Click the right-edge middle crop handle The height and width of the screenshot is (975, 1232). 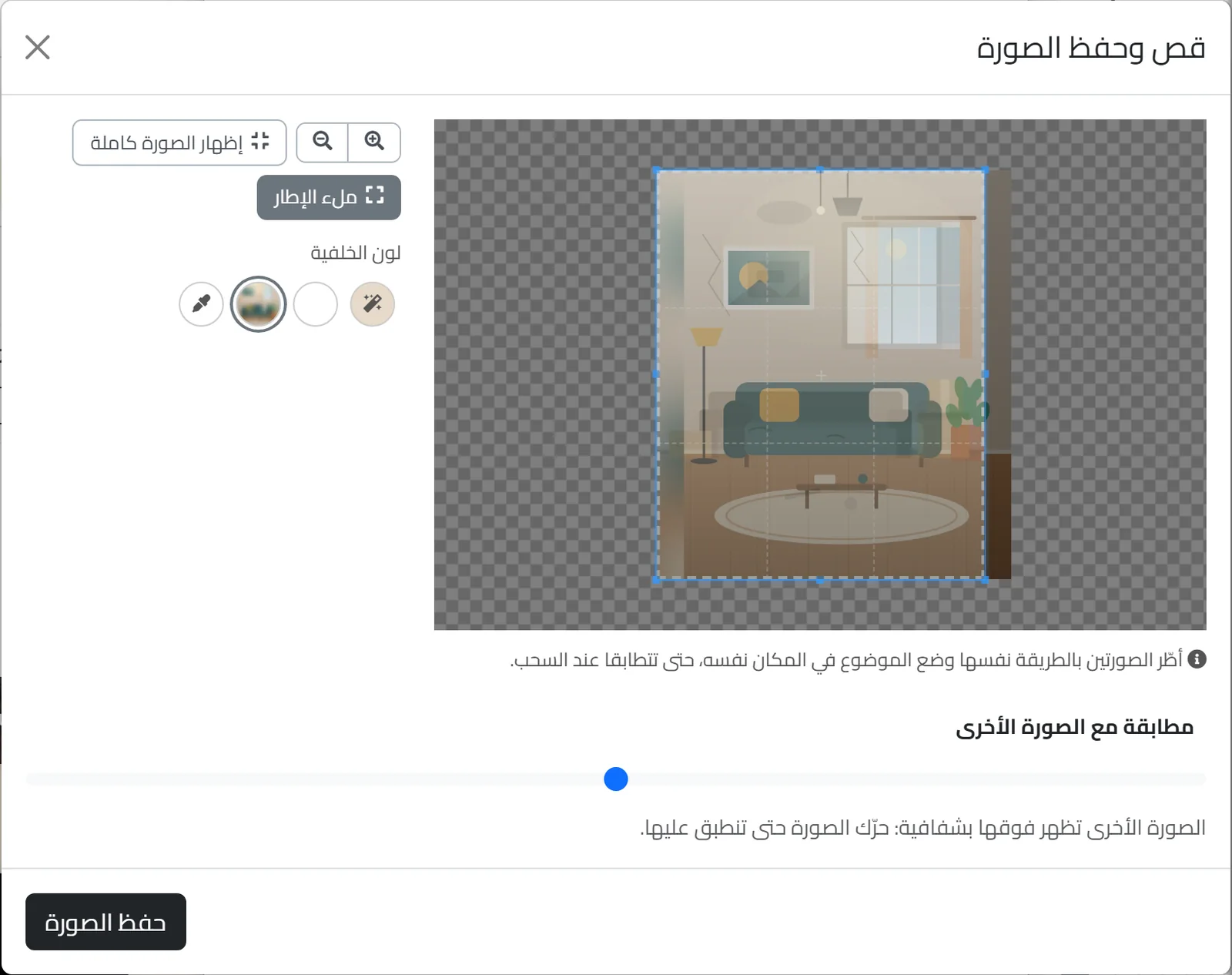(985, 374)
